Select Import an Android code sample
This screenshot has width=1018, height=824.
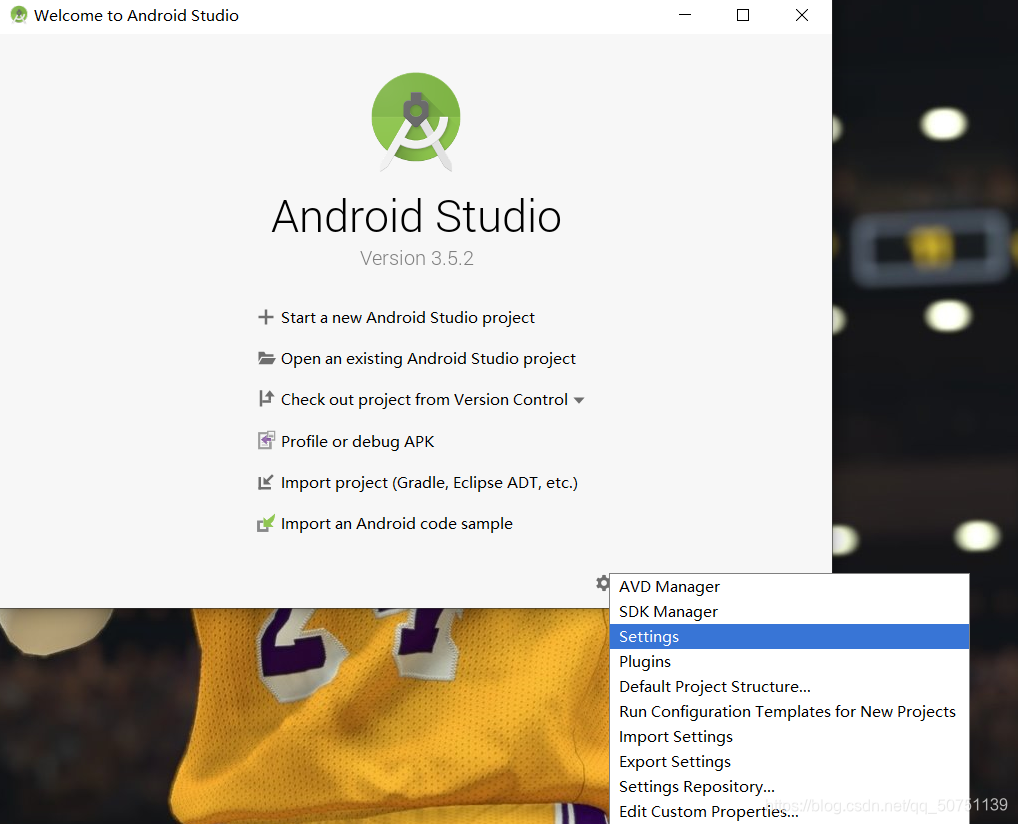pyautogui.click(x=397, y=523)
